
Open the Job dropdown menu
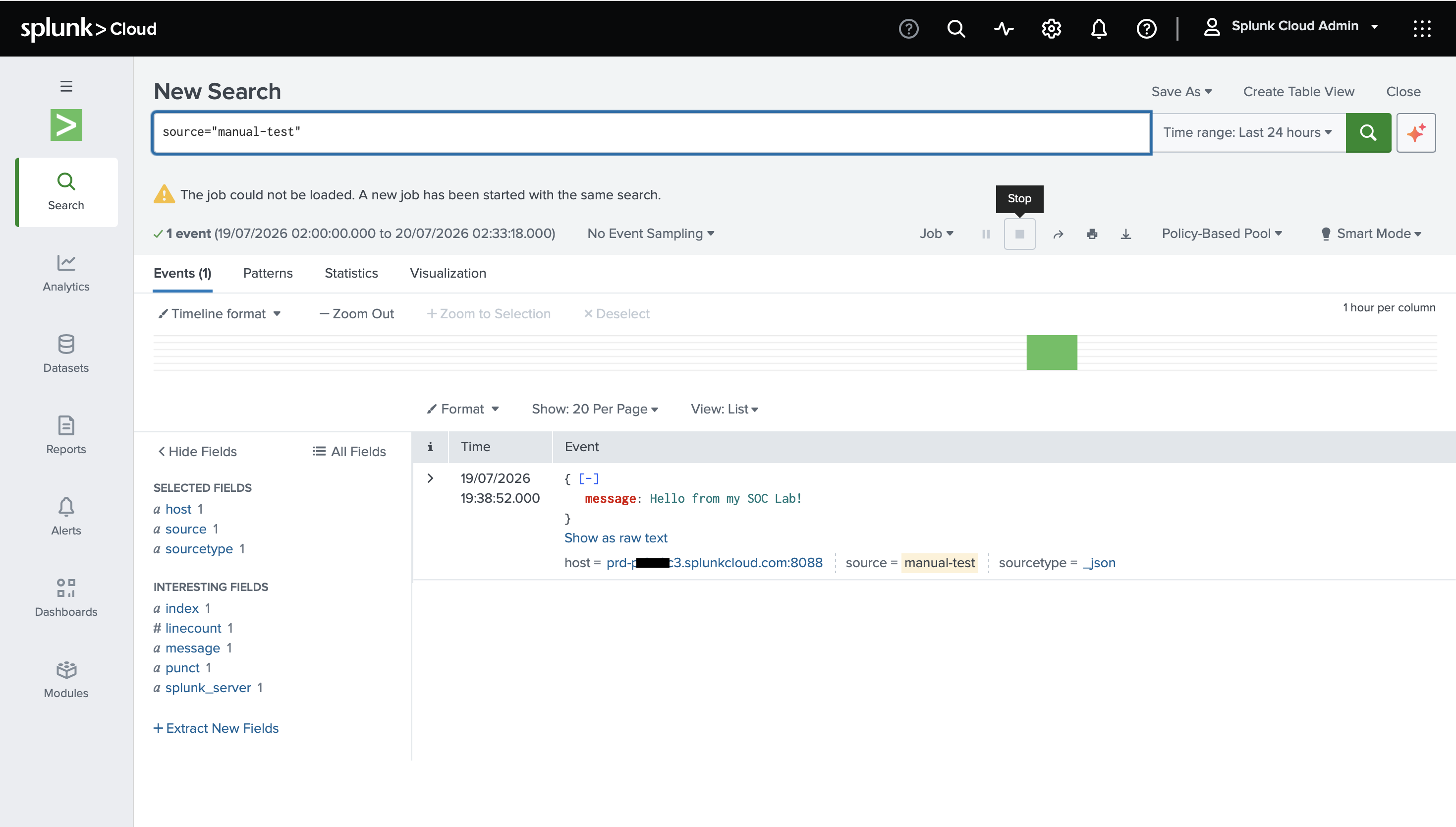tap(937, 234)
